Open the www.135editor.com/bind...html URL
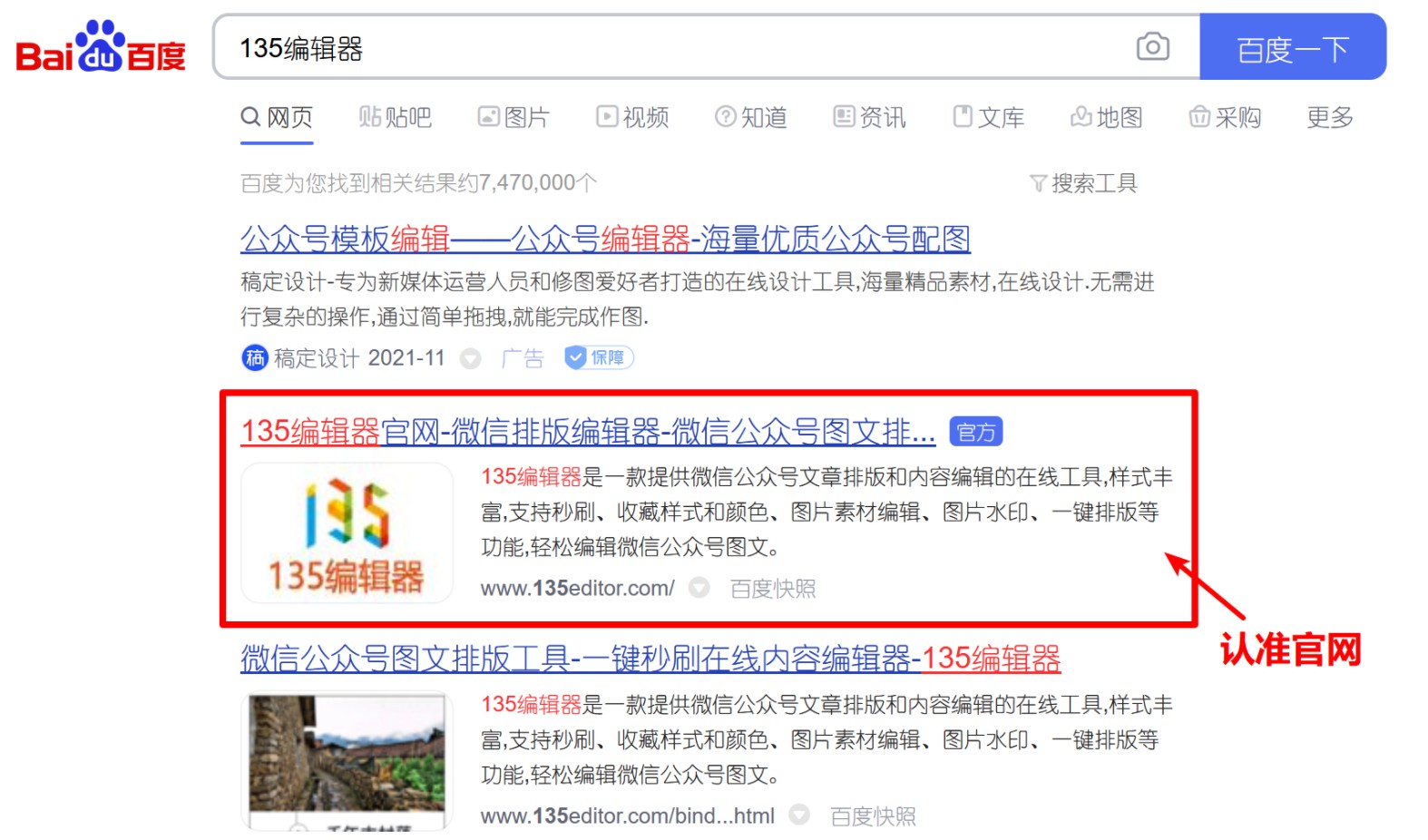The height and width of the screenshot is (840, 1428). pyautogui.click(x=628, y=816)
